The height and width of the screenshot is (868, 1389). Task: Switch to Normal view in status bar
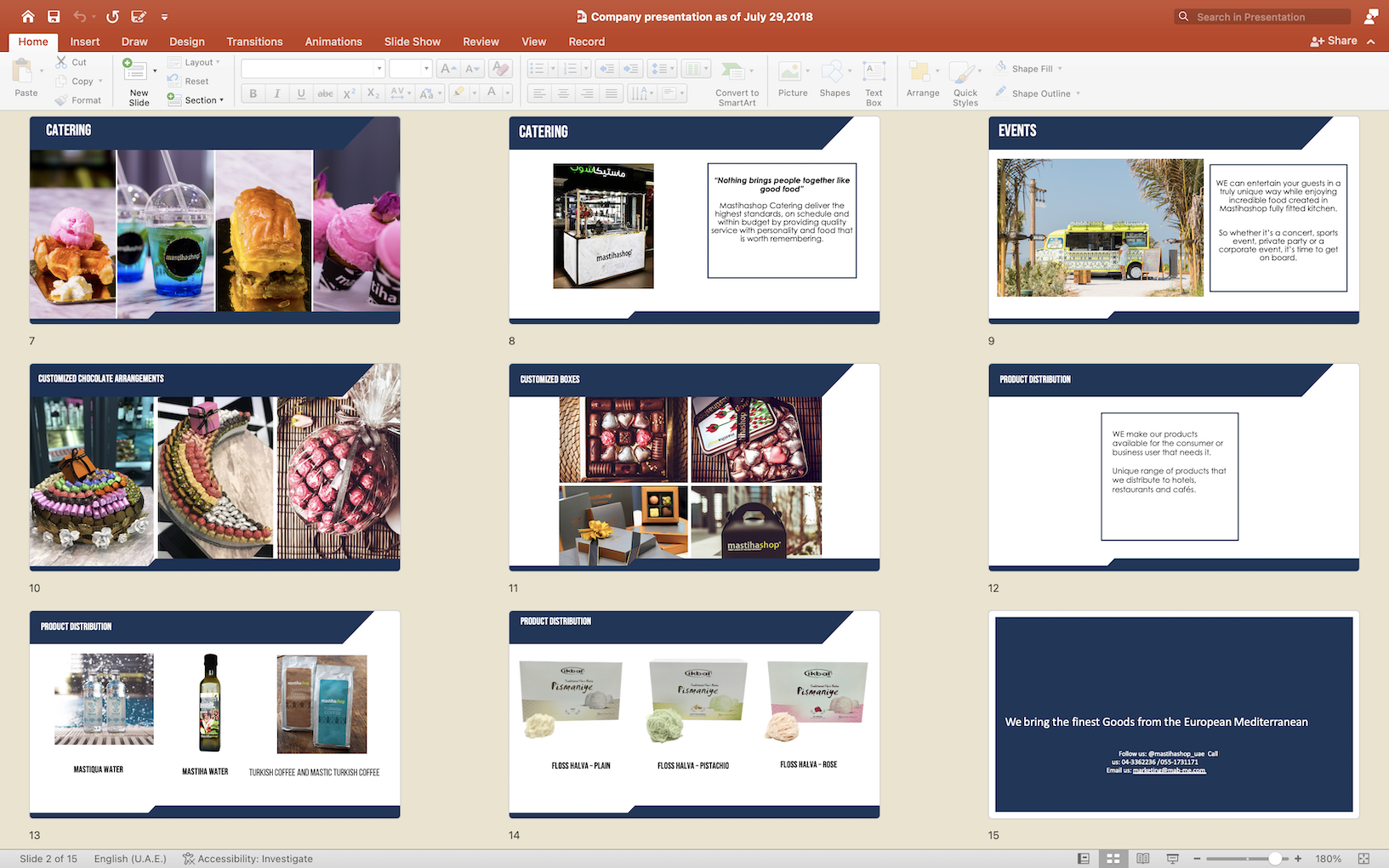[x=1083, y=859]
